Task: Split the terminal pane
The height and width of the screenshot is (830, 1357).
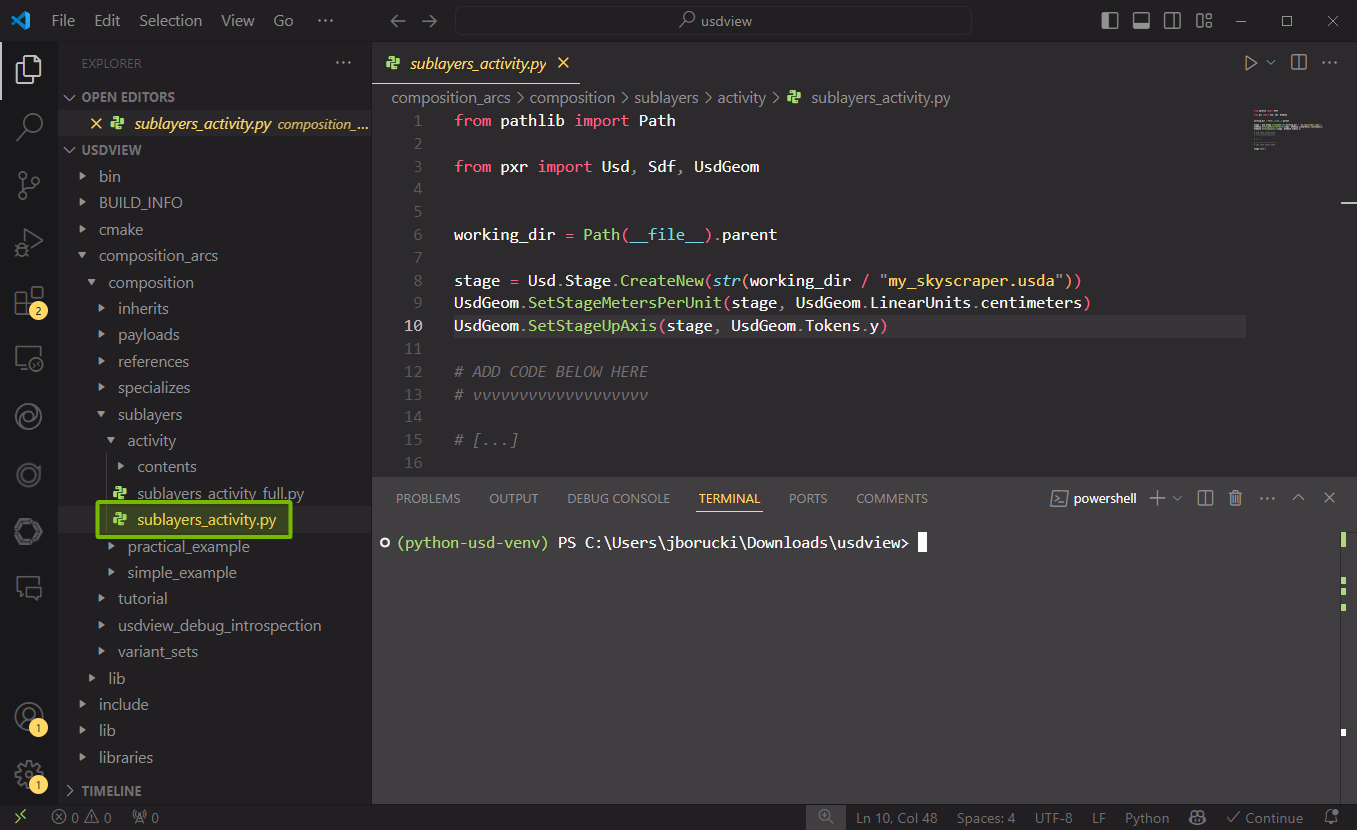Action: coord(1206,498)
